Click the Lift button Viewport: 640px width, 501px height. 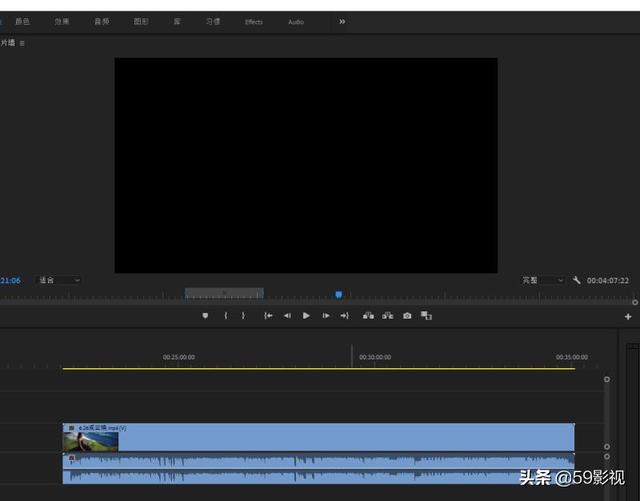(x=368, y=316)
